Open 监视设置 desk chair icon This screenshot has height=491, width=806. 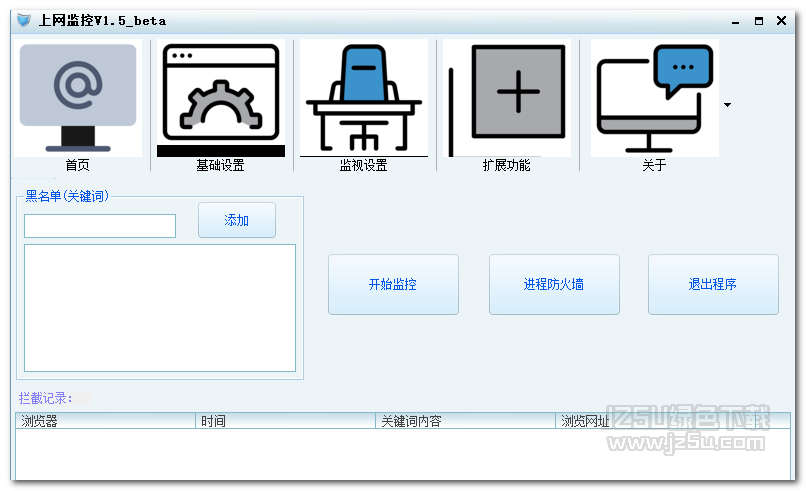(364, 98)
